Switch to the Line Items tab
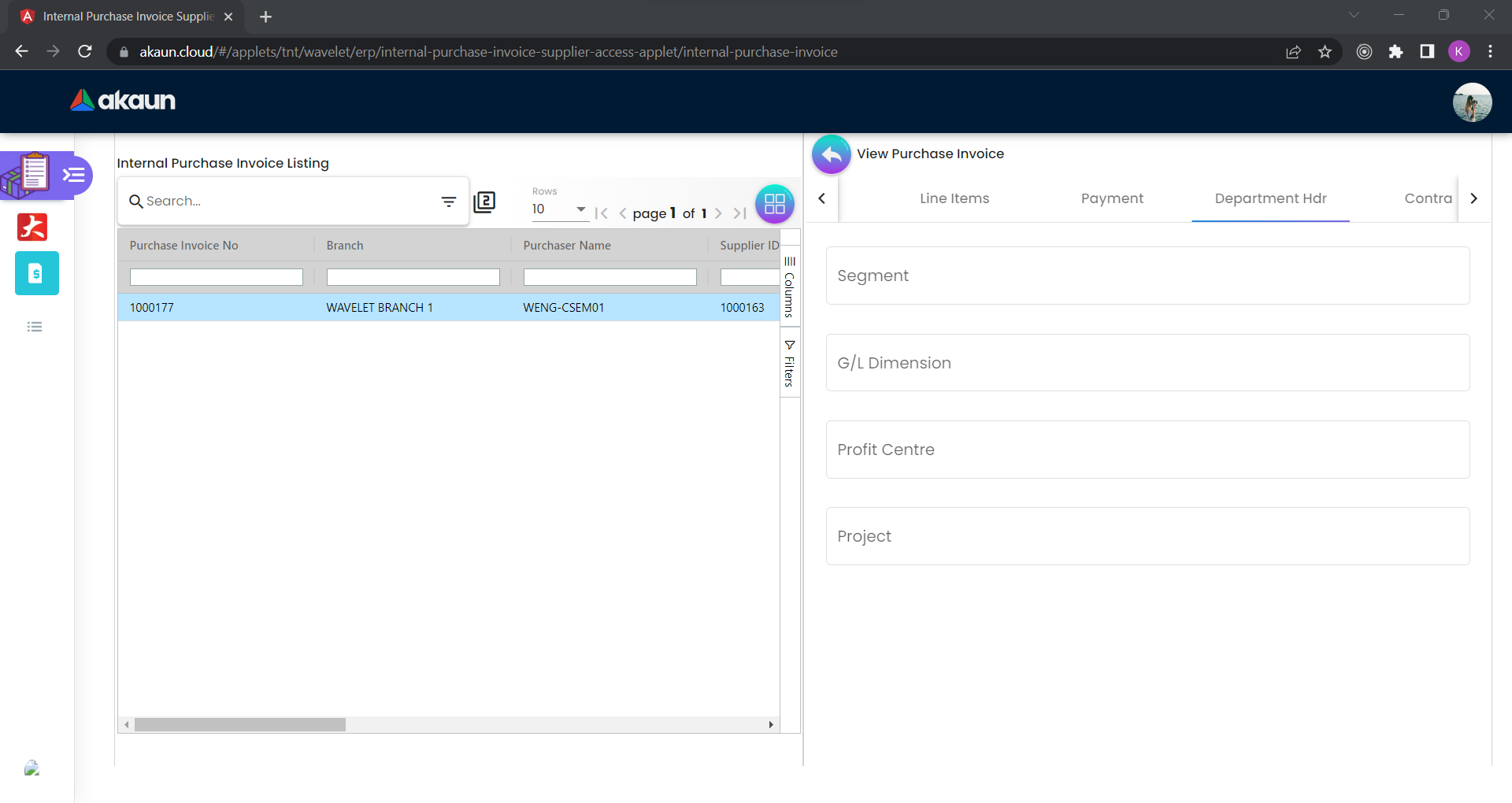This screenshot has width=1512, height=803. [x=954, y=198]
